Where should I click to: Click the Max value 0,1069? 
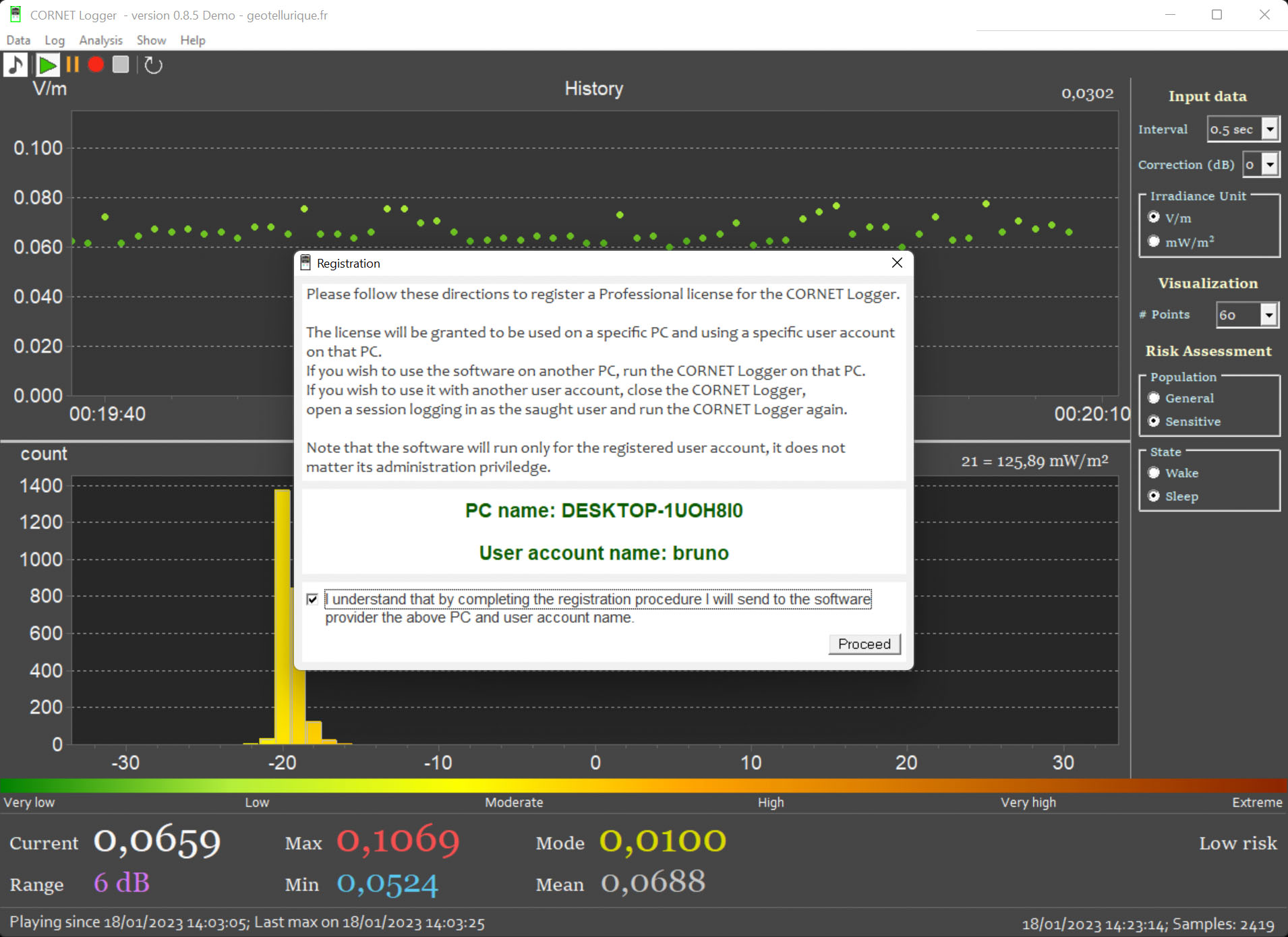(x=398, y=841)
